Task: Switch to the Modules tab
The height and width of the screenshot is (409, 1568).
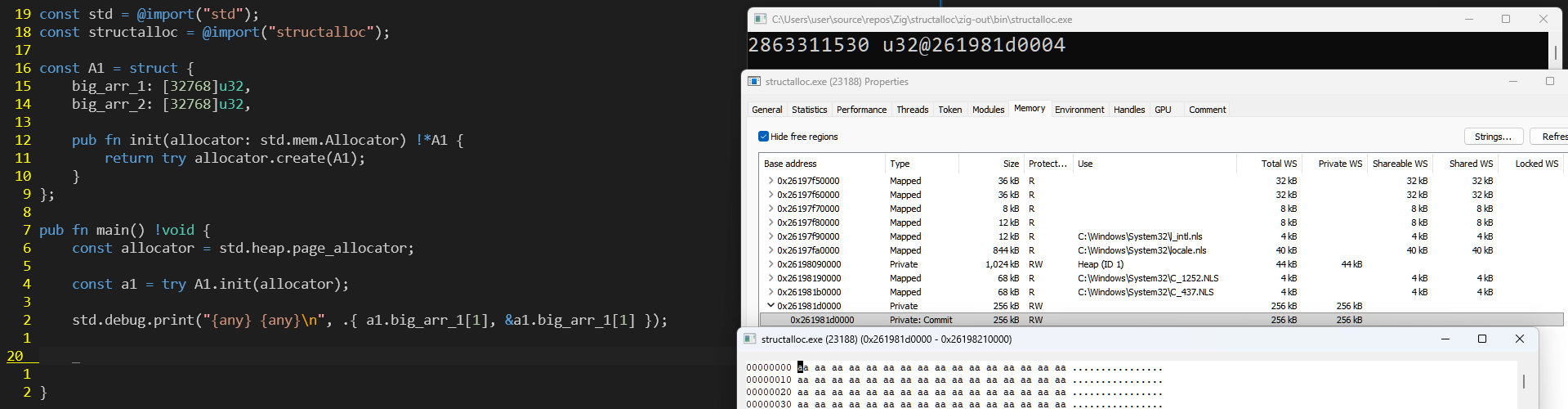Action: (988, 110)
